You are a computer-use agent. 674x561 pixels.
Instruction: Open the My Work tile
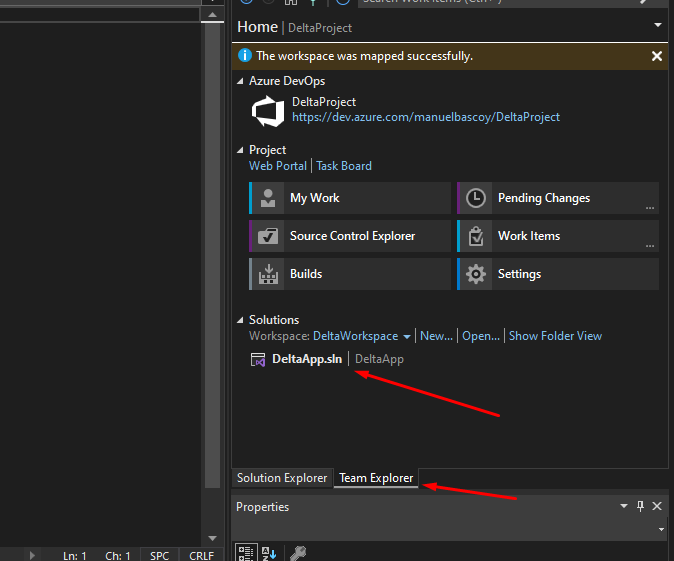tap(349, 198)
